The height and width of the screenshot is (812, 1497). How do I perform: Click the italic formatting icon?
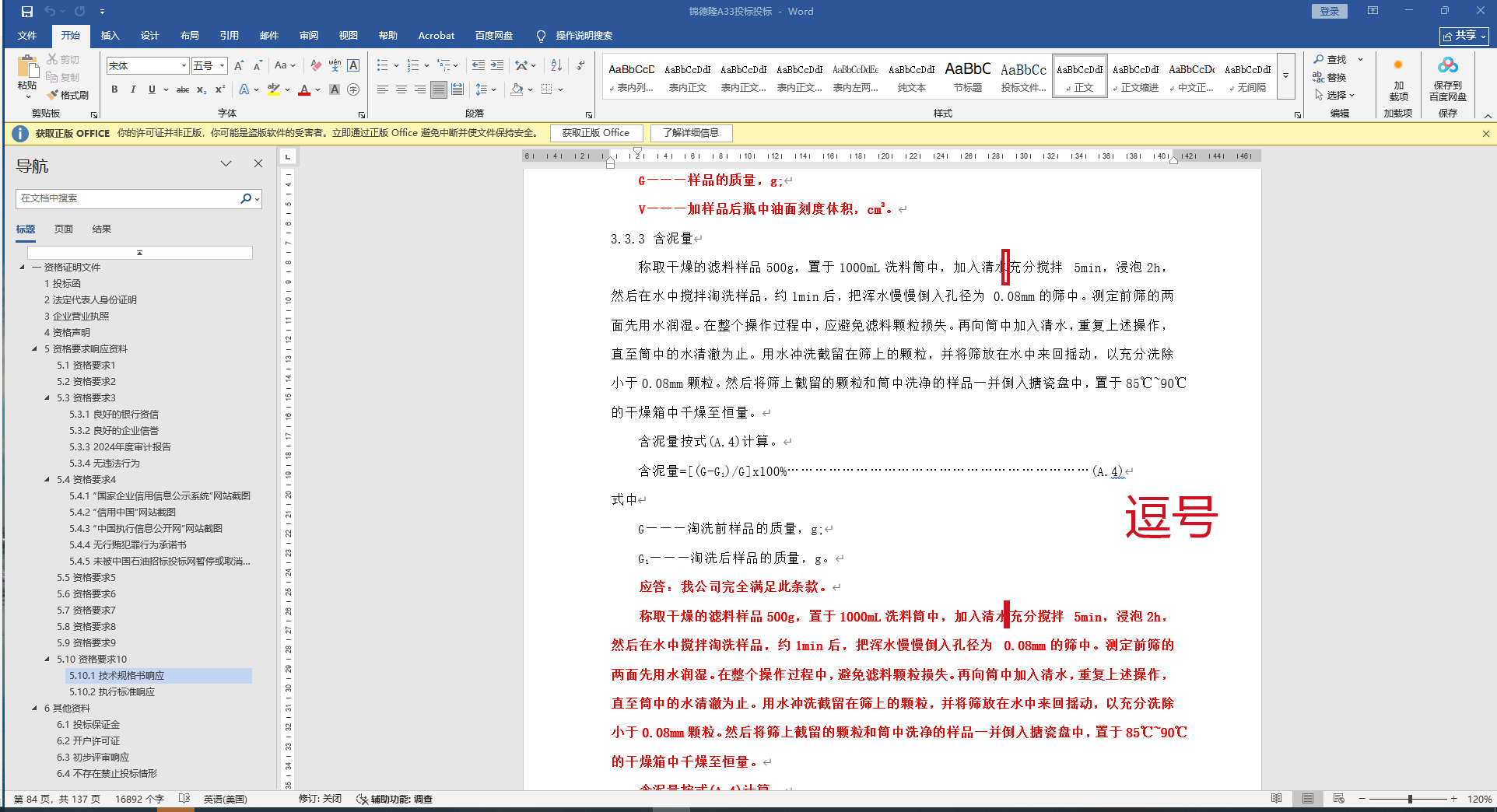[x=133, y=89]
